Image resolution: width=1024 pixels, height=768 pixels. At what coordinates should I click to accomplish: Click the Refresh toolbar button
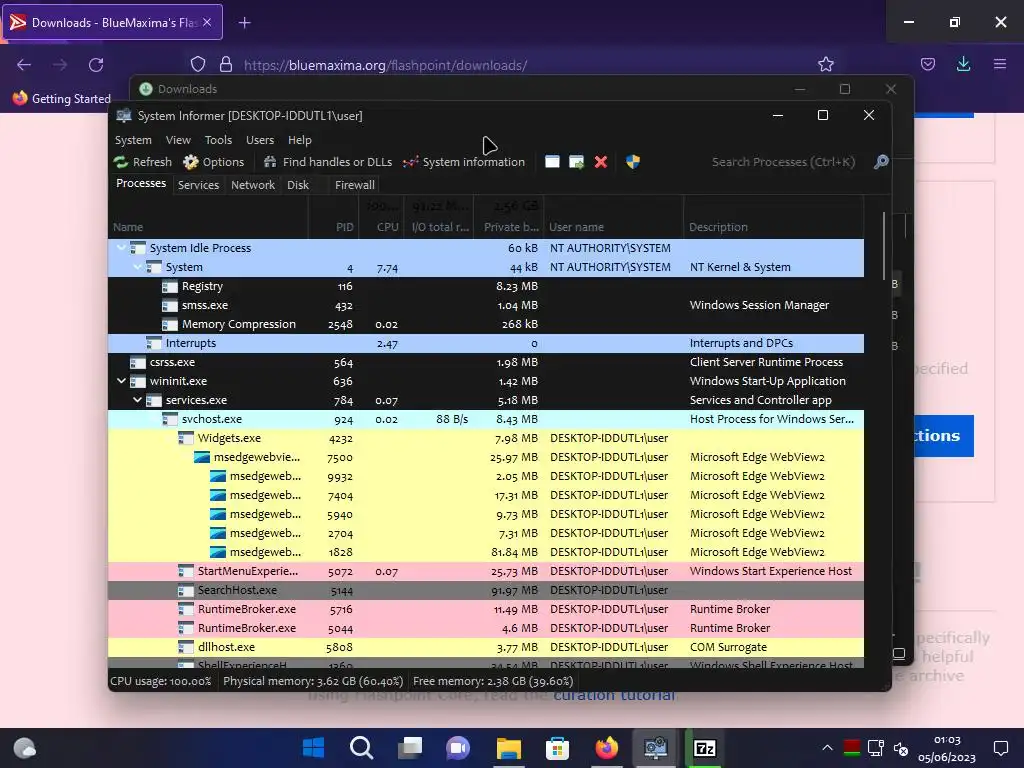[142, 162]
